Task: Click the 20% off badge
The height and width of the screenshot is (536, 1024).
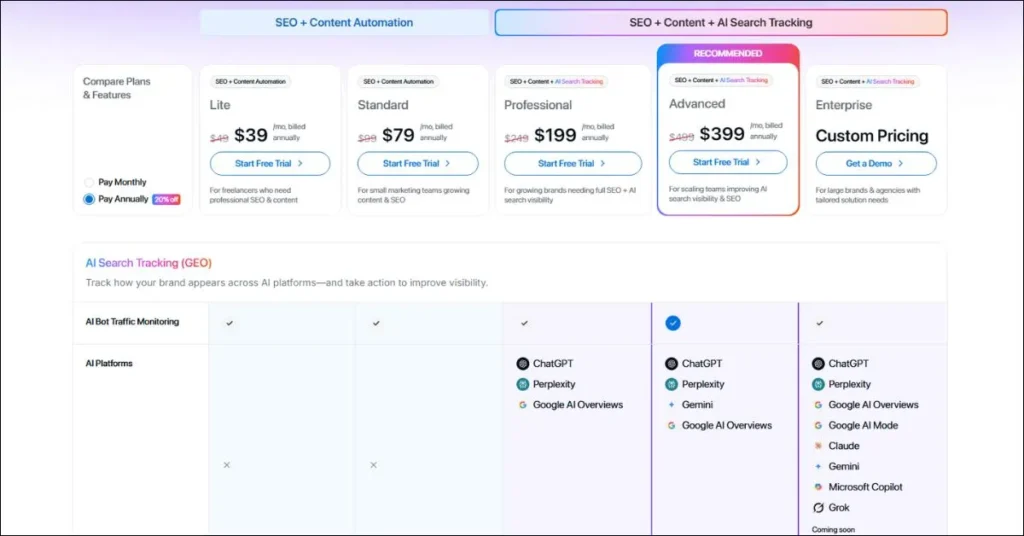Action: click(x=166, y=199)
